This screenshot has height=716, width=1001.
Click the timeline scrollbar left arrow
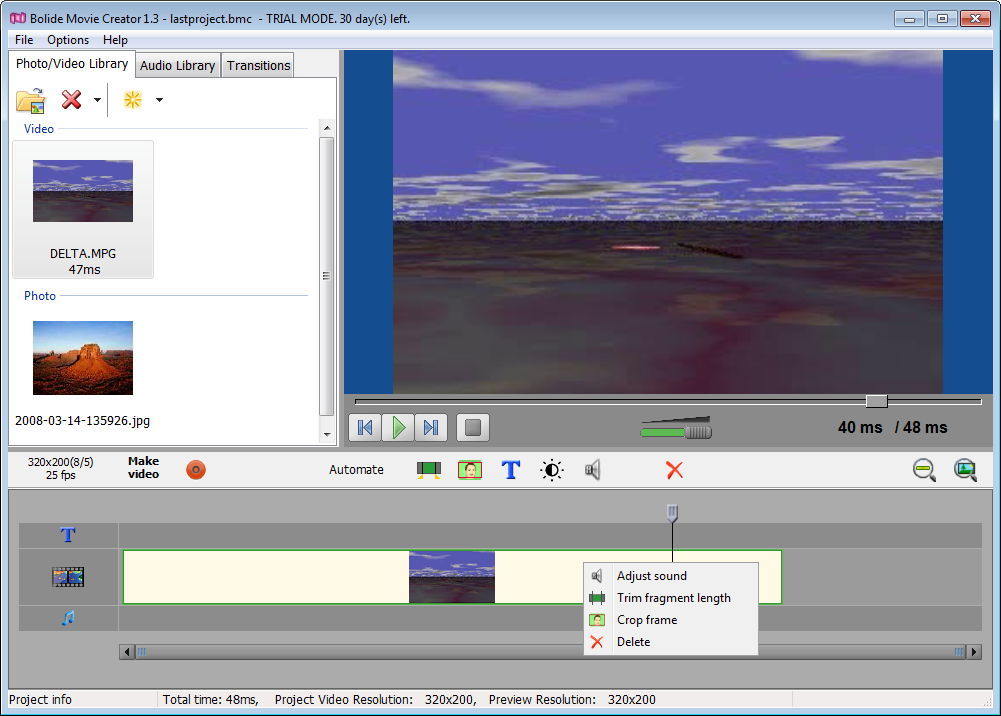tap(127, 652)
